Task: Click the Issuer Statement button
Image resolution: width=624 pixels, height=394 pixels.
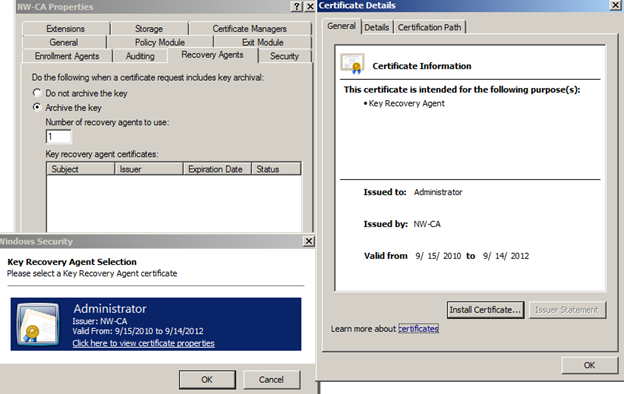Action: (567, 310)
